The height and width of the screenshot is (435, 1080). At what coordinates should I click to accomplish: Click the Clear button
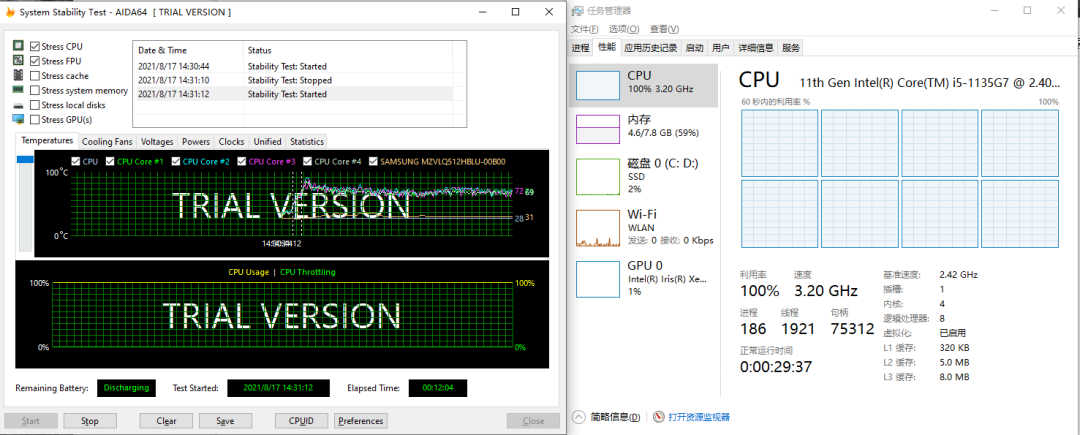click(166, 421)
